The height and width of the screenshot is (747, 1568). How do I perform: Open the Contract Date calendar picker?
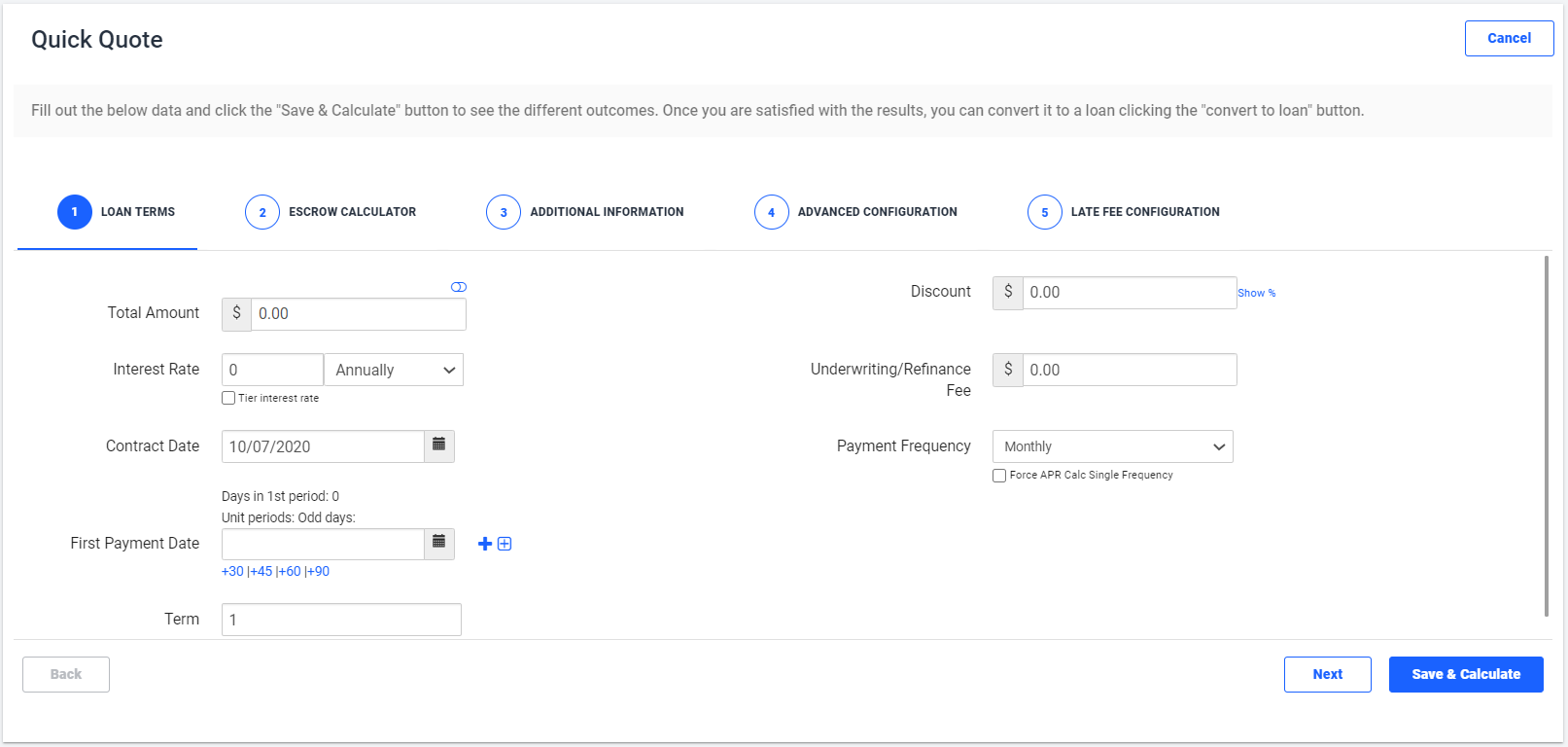point(439,446)
